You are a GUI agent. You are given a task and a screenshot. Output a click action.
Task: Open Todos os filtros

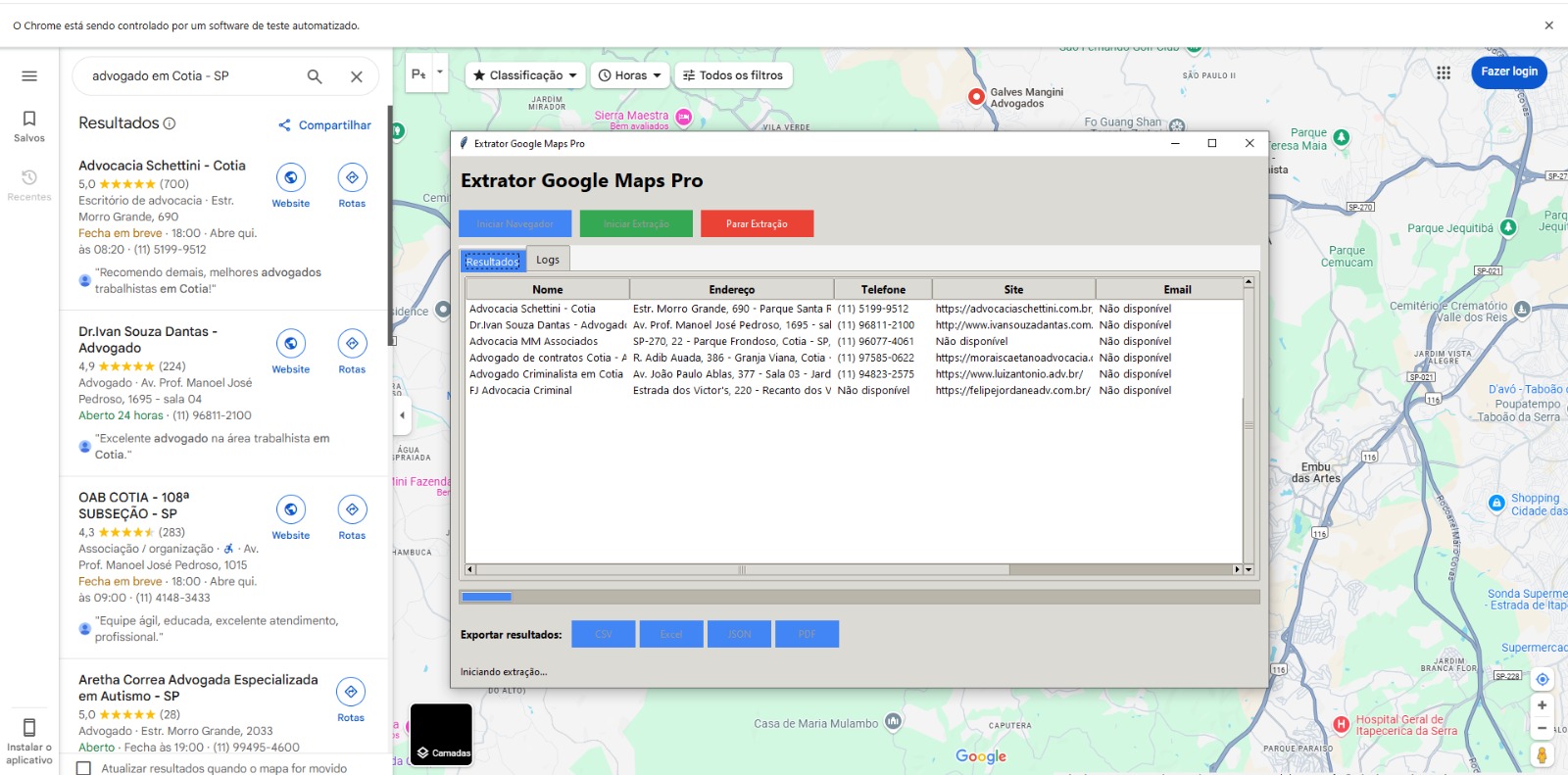[733, 75]
